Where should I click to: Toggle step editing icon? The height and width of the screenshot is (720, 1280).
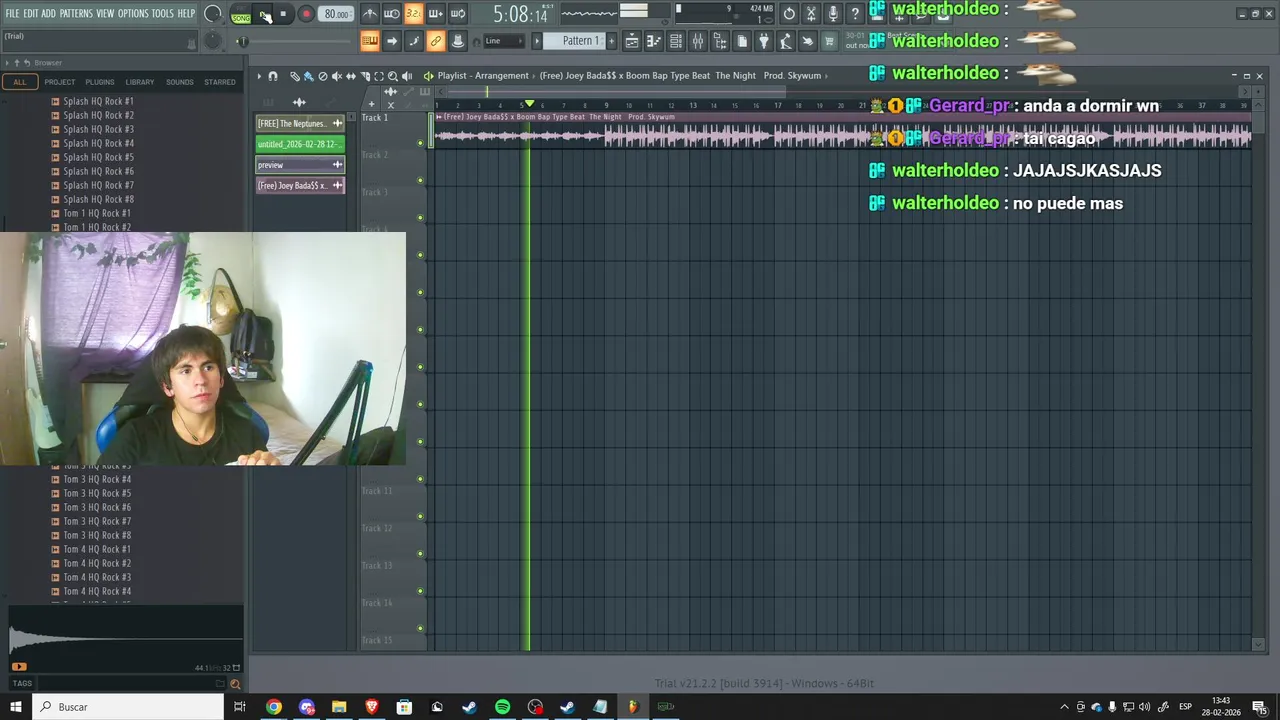(413, 41)
